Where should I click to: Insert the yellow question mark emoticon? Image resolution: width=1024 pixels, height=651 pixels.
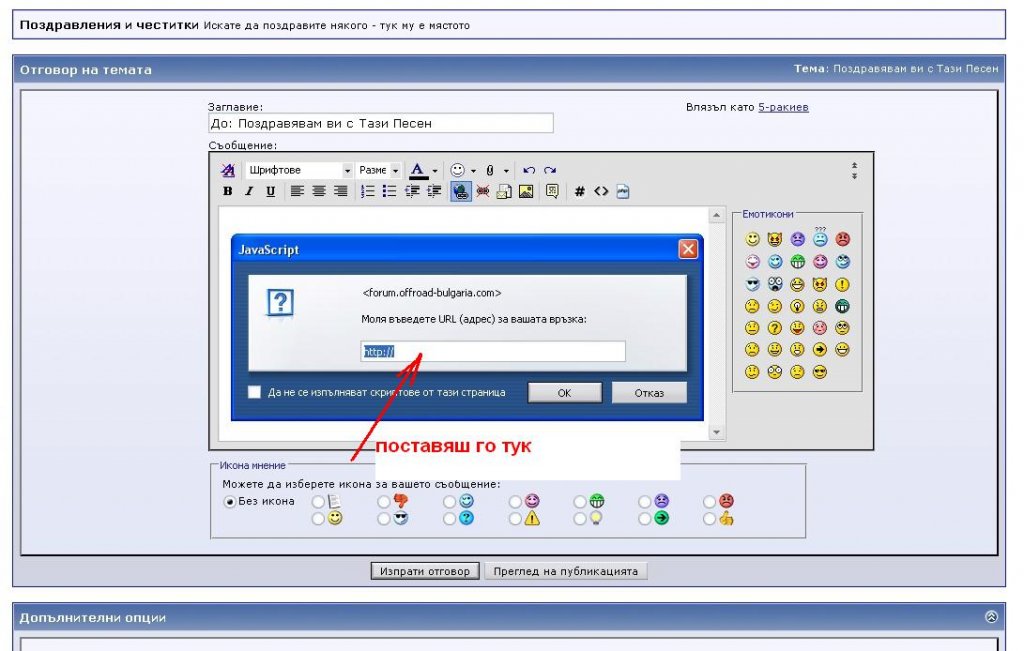click(775, 328)
